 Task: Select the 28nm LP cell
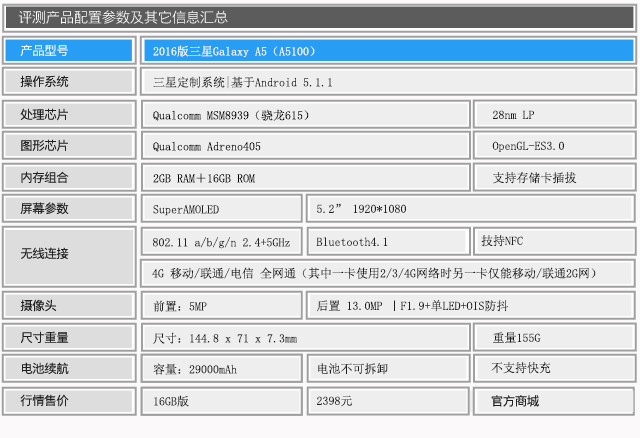click(x=553, y=115)
